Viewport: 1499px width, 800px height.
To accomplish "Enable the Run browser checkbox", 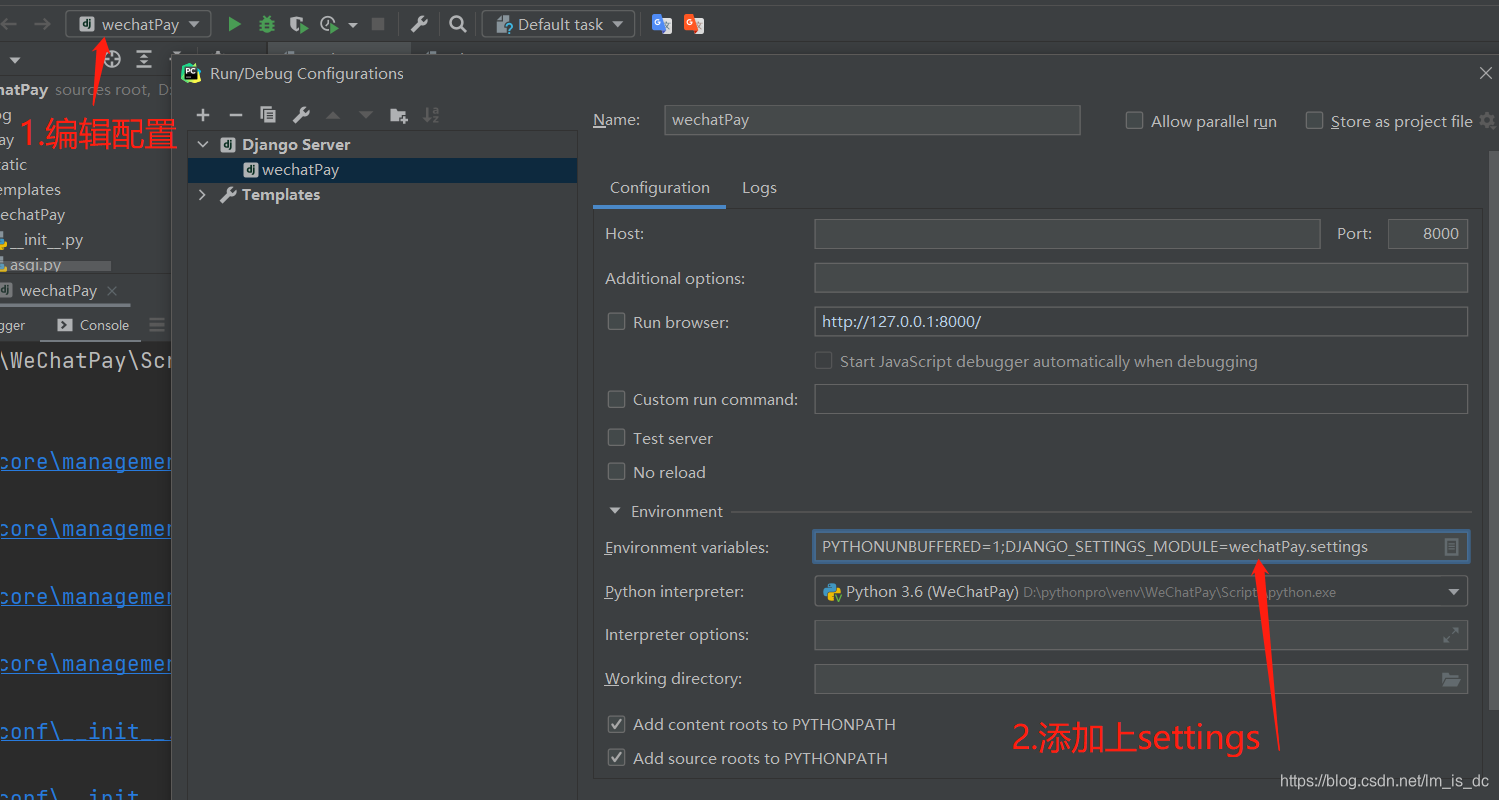I will pyautogui.click(x=616, y=322).
